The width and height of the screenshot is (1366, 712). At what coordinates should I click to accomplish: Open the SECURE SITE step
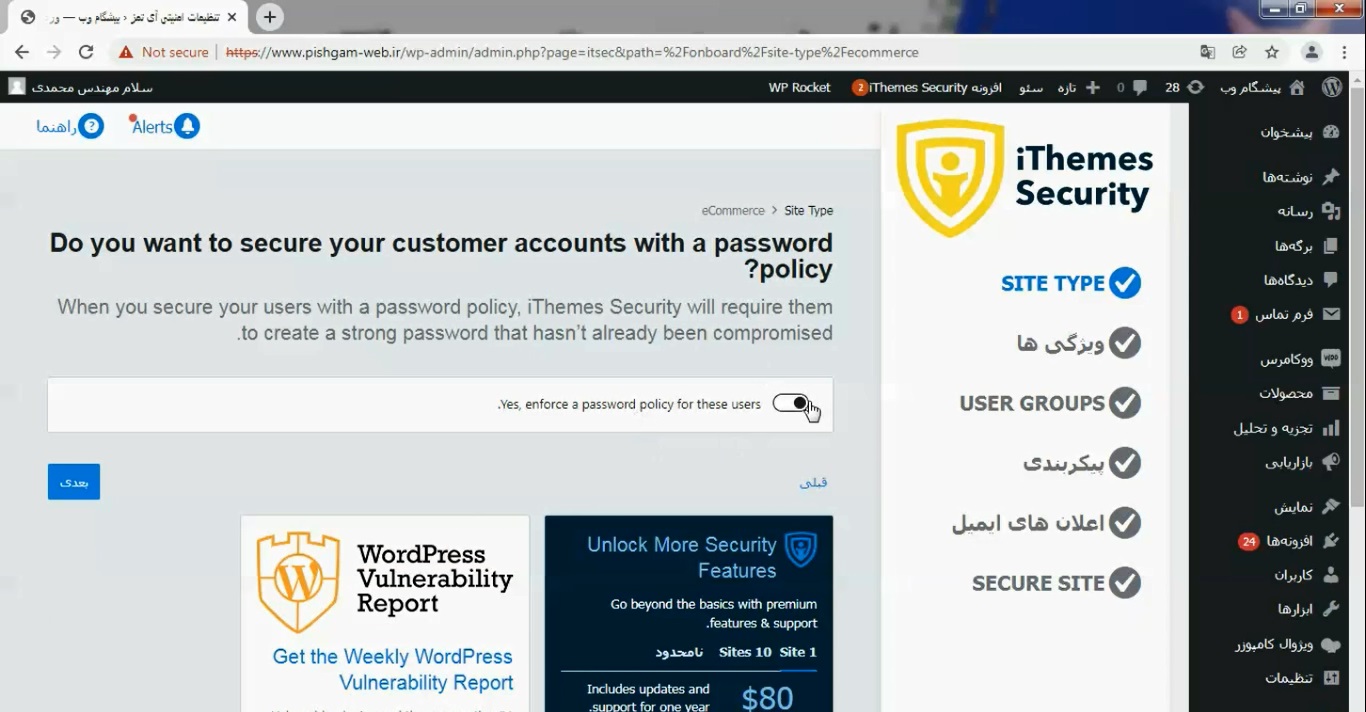(x=1056, y=583)
